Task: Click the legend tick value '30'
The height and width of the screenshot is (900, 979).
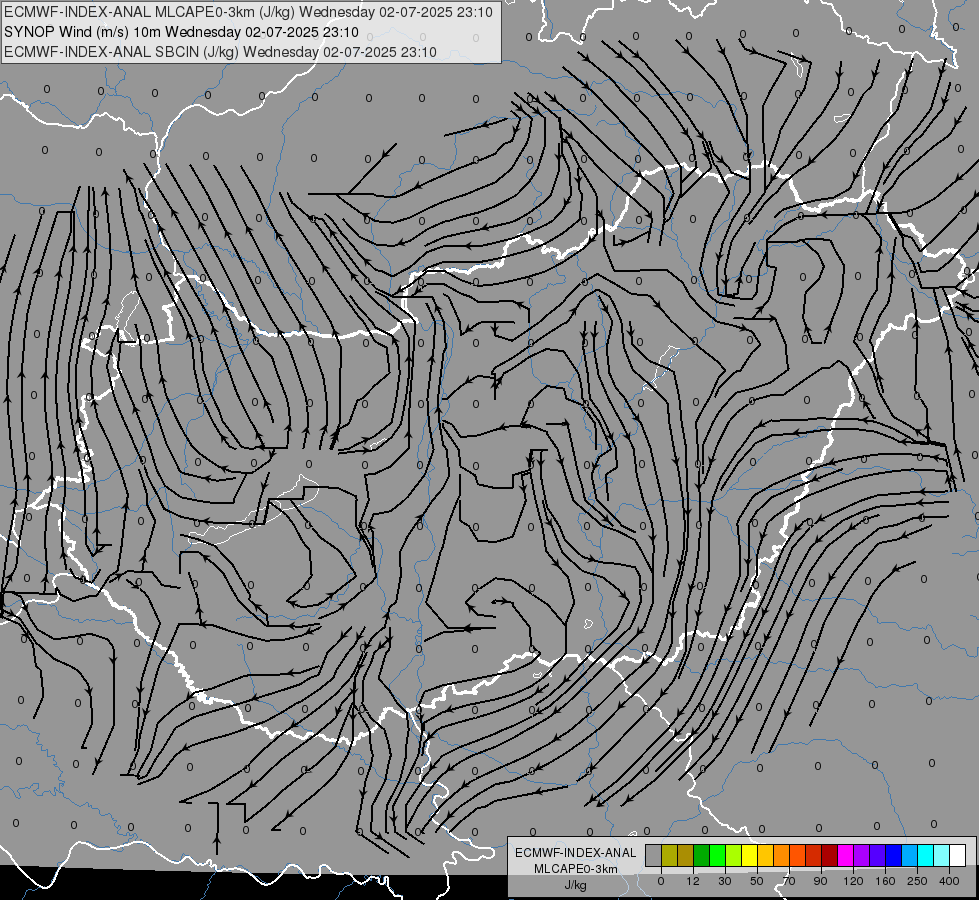Action: point(725,881)
